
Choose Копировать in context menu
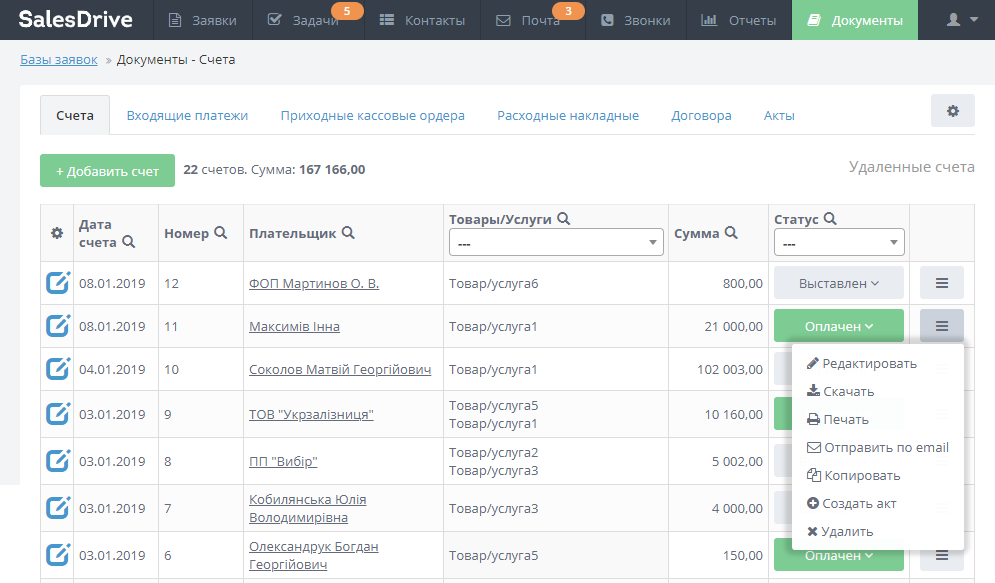(x=853, y=475)
